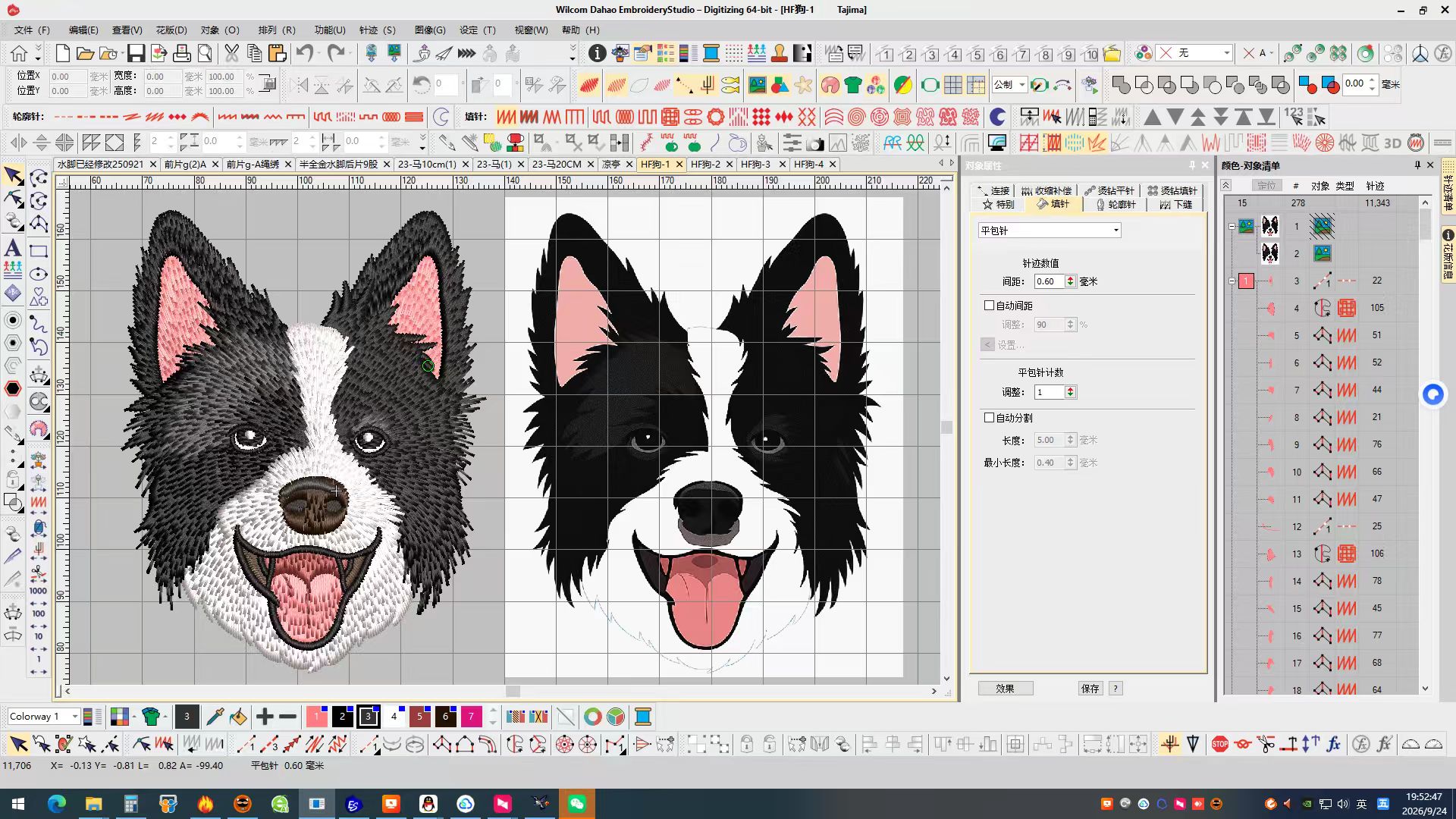This screenshot has height=819, width=1456.
Task: Click the ? help button
Action: tap(1116, 689)
